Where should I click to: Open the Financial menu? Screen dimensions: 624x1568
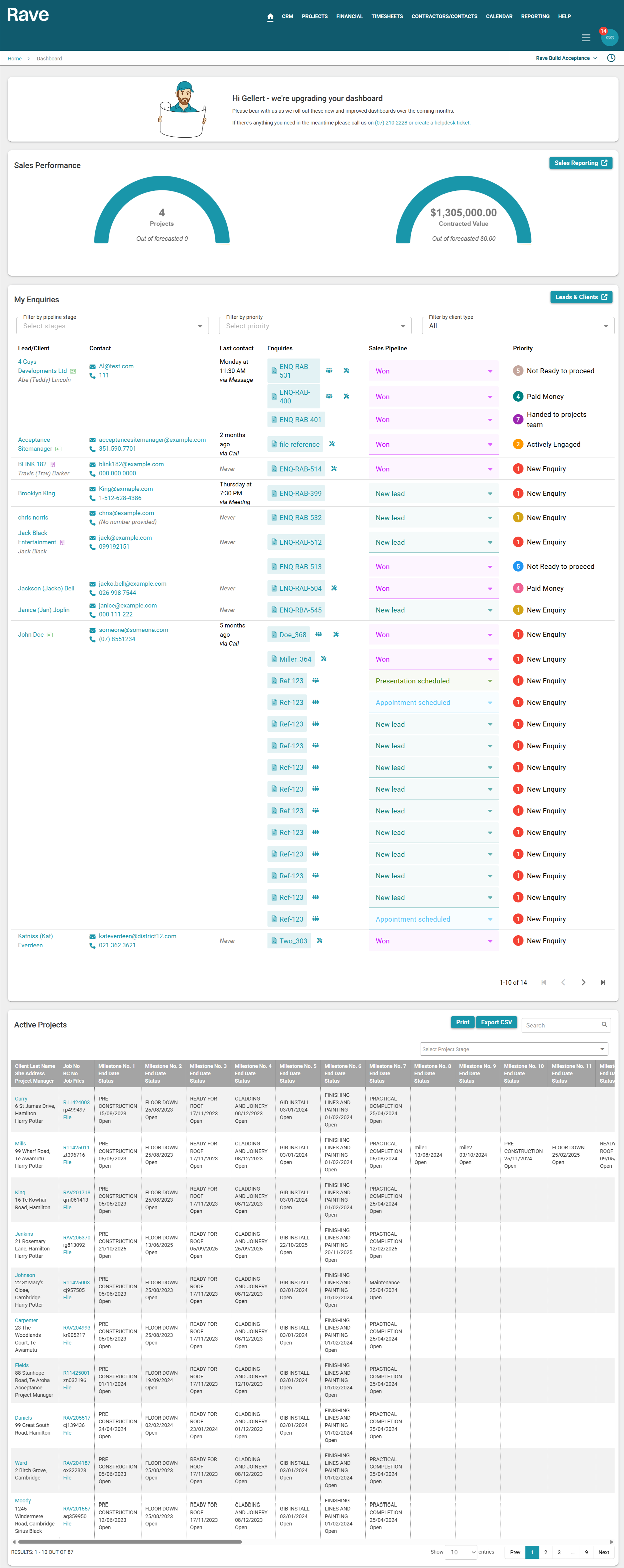(x=350, y=17)
